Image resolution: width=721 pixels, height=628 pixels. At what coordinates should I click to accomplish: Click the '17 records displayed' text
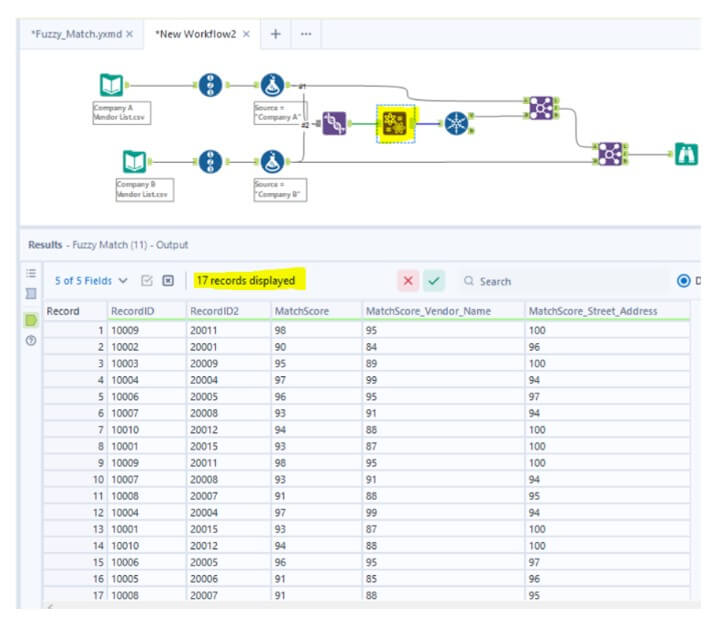click(x=246, y=280)
